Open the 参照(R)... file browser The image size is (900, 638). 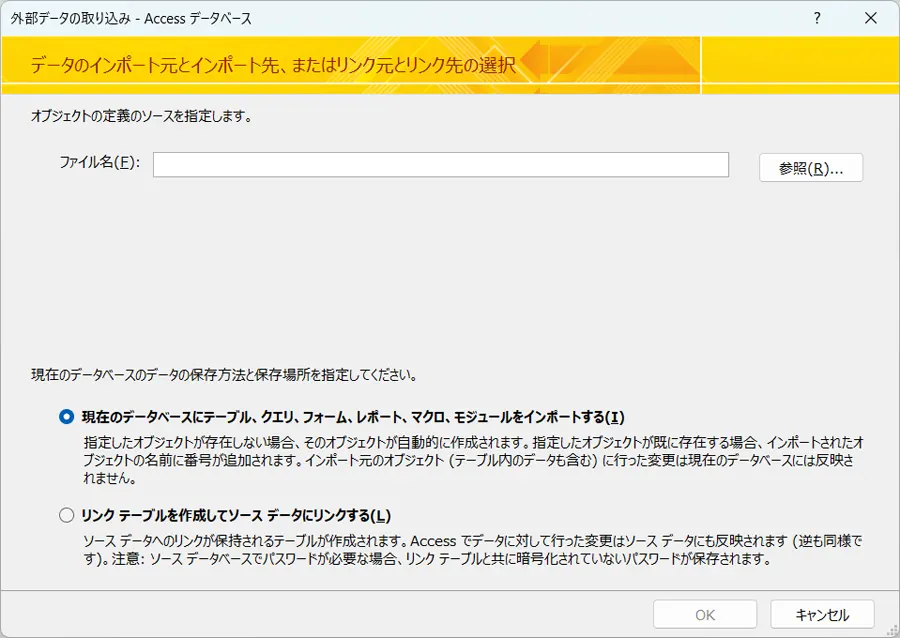tap(810, 168)
